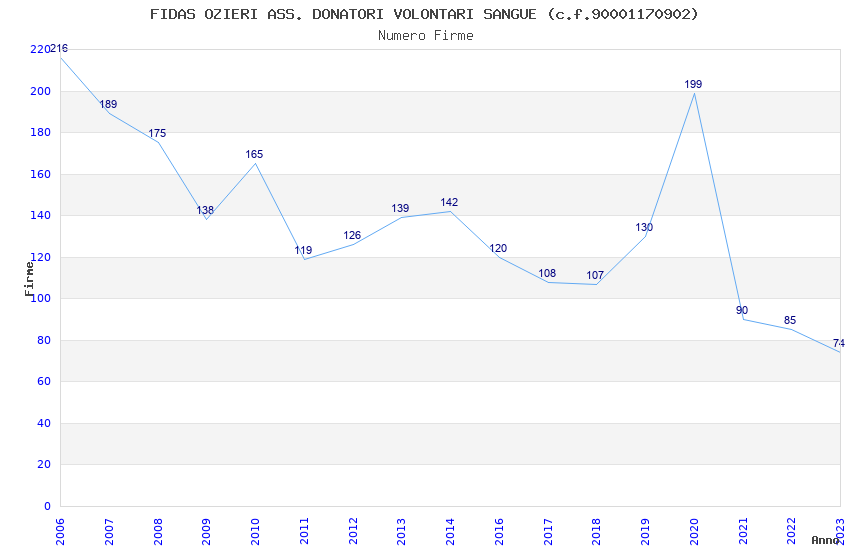This screenshot has height=550, width=850.
Task: Click the x-axis year label 2007
Action: 108,532
